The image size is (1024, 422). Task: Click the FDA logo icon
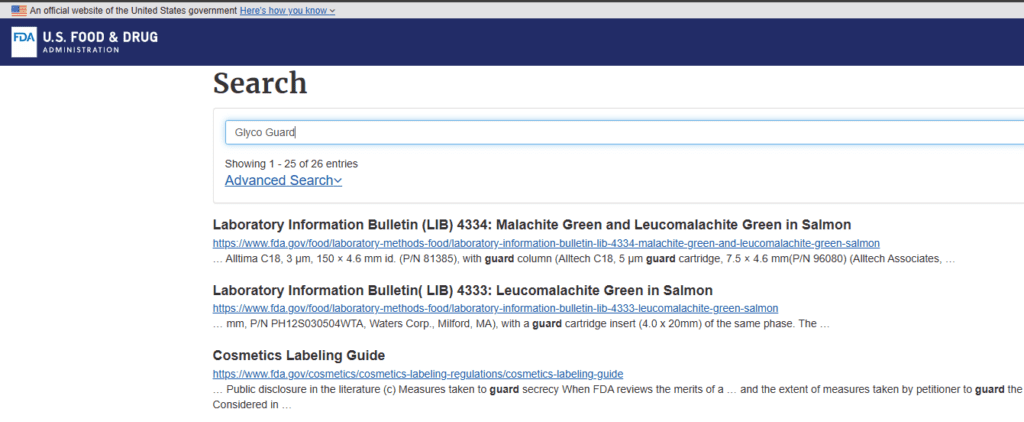(24, 42)
